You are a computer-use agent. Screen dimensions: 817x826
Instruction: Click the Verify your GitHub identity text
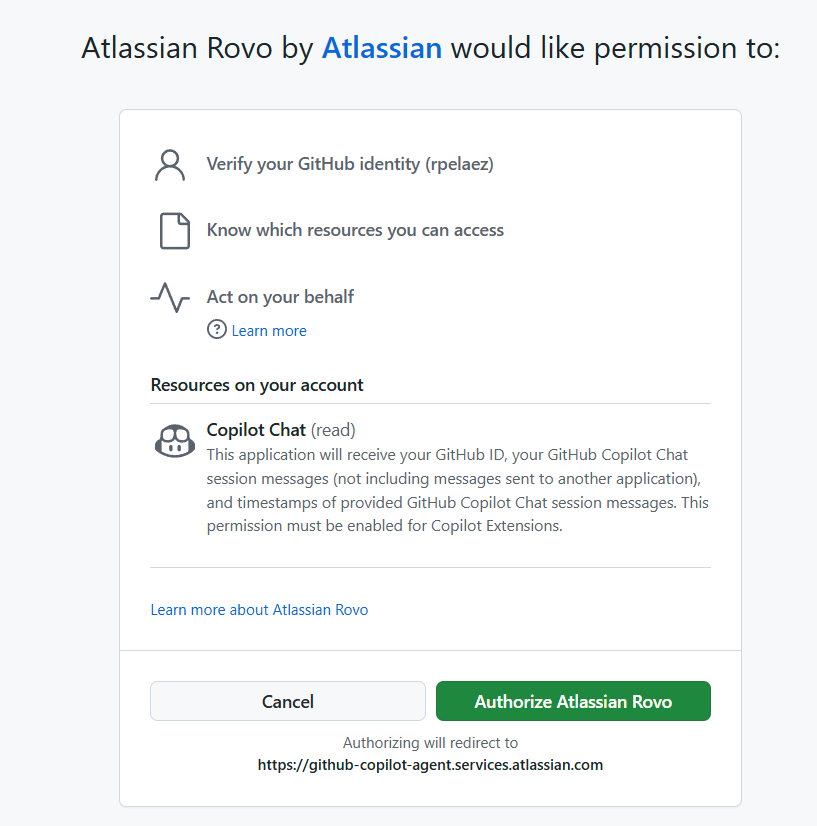click(x=350, y=164)
